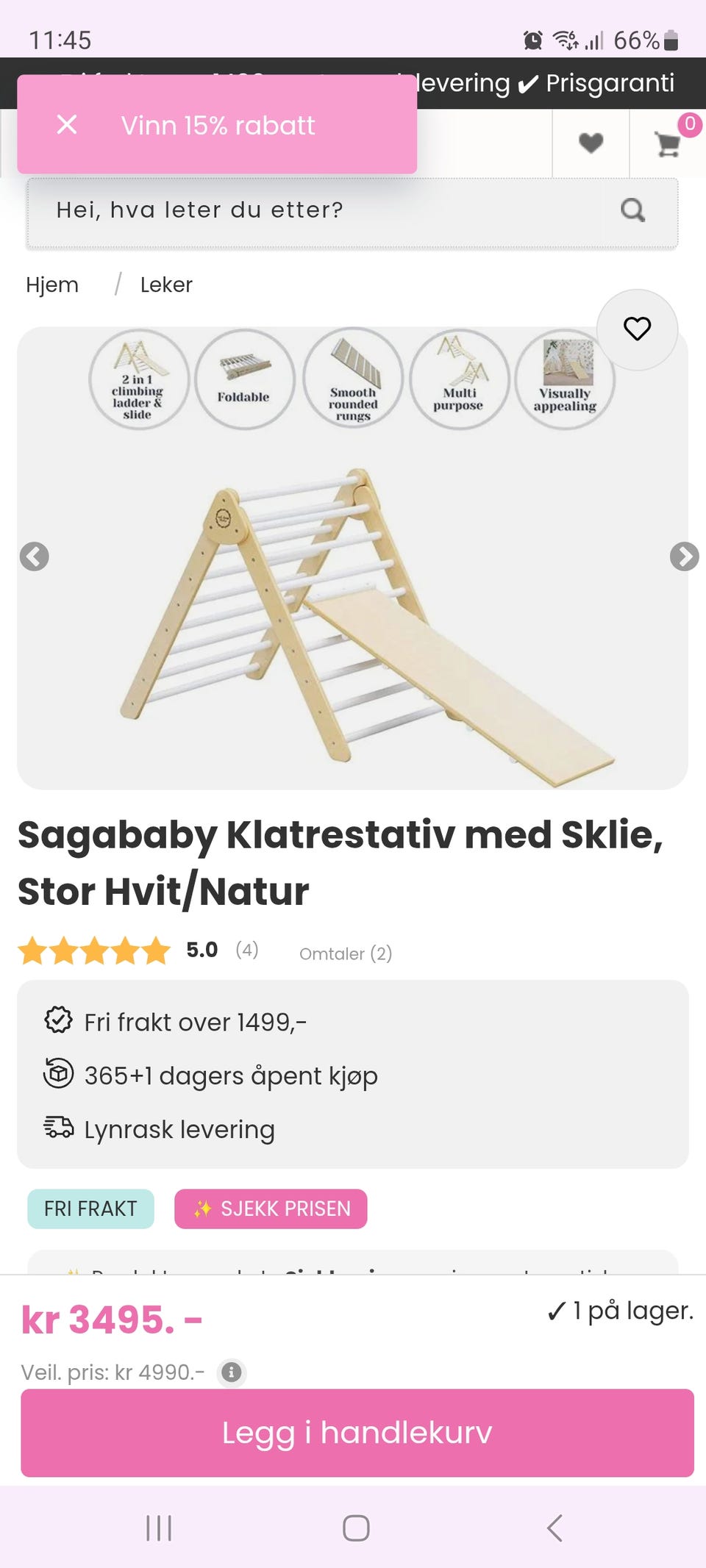Show next product image
This screenshot has height=1568, width=706.
click(684, 556)
